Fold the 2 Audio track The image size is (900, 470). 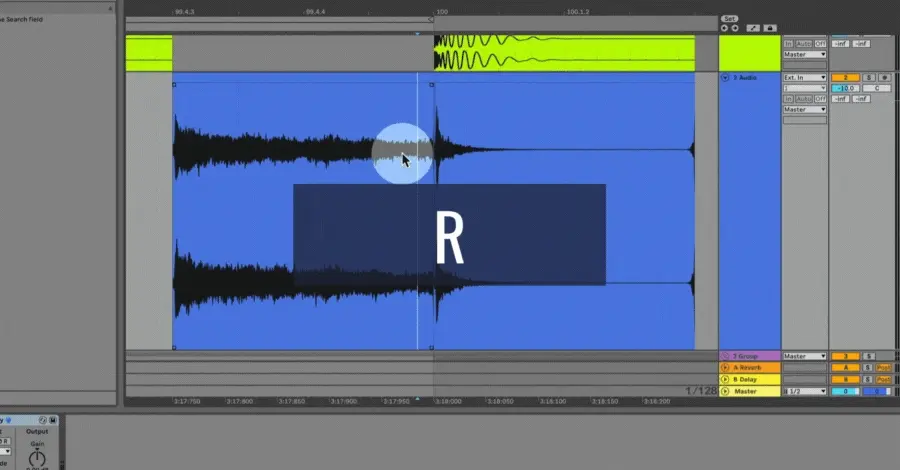725,77
